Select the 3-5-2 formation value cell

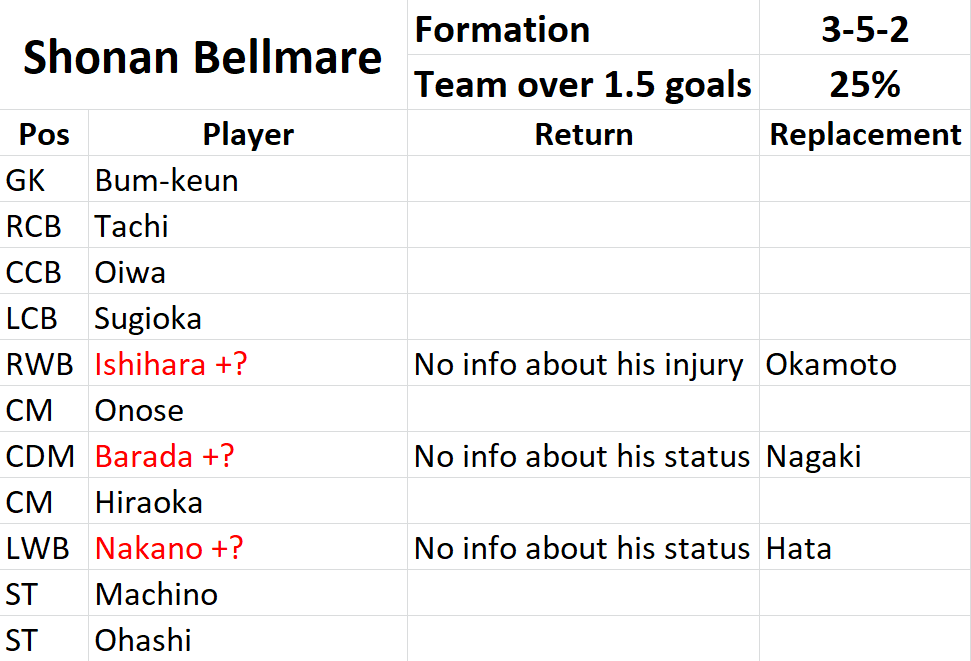[865, 28]
